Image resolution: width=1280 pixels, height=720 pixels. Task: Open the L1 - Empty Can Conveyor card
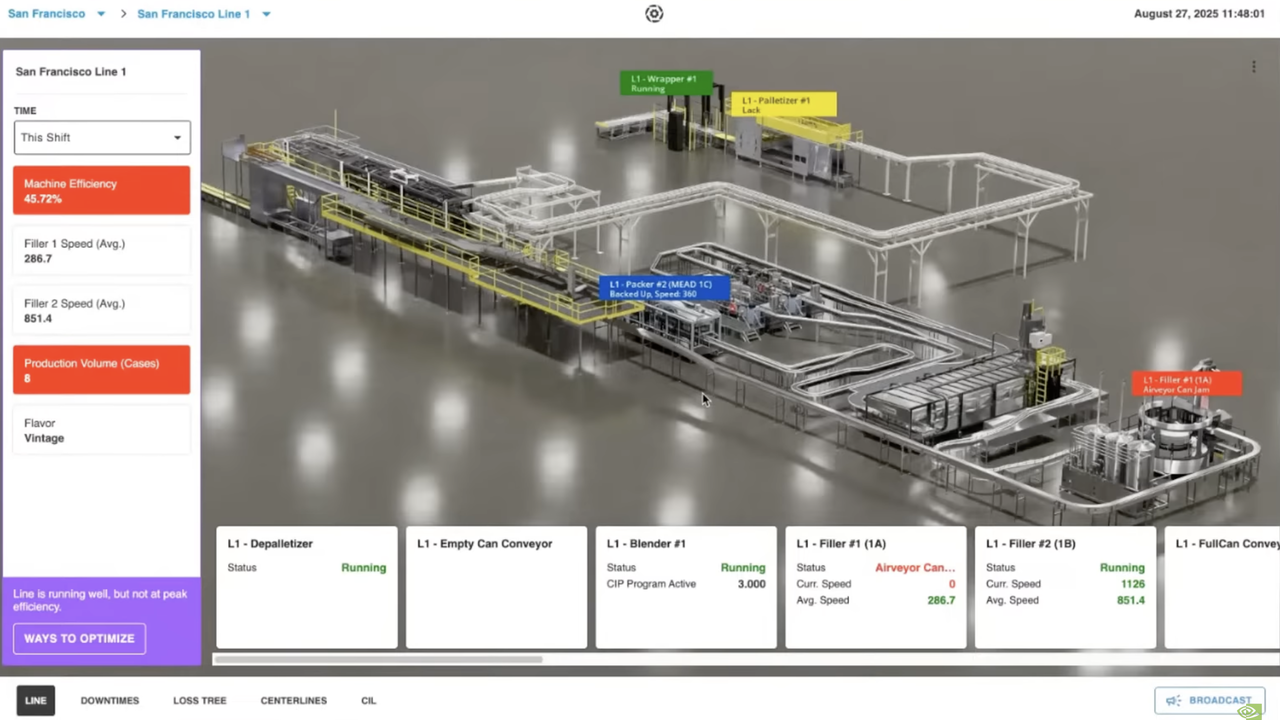point(497,588)
